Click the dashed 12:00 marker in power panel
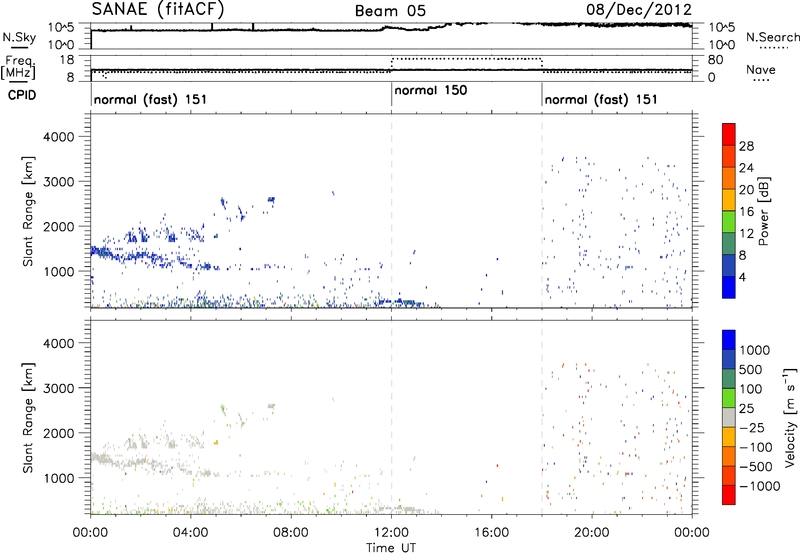 click(x=391, y=211)
